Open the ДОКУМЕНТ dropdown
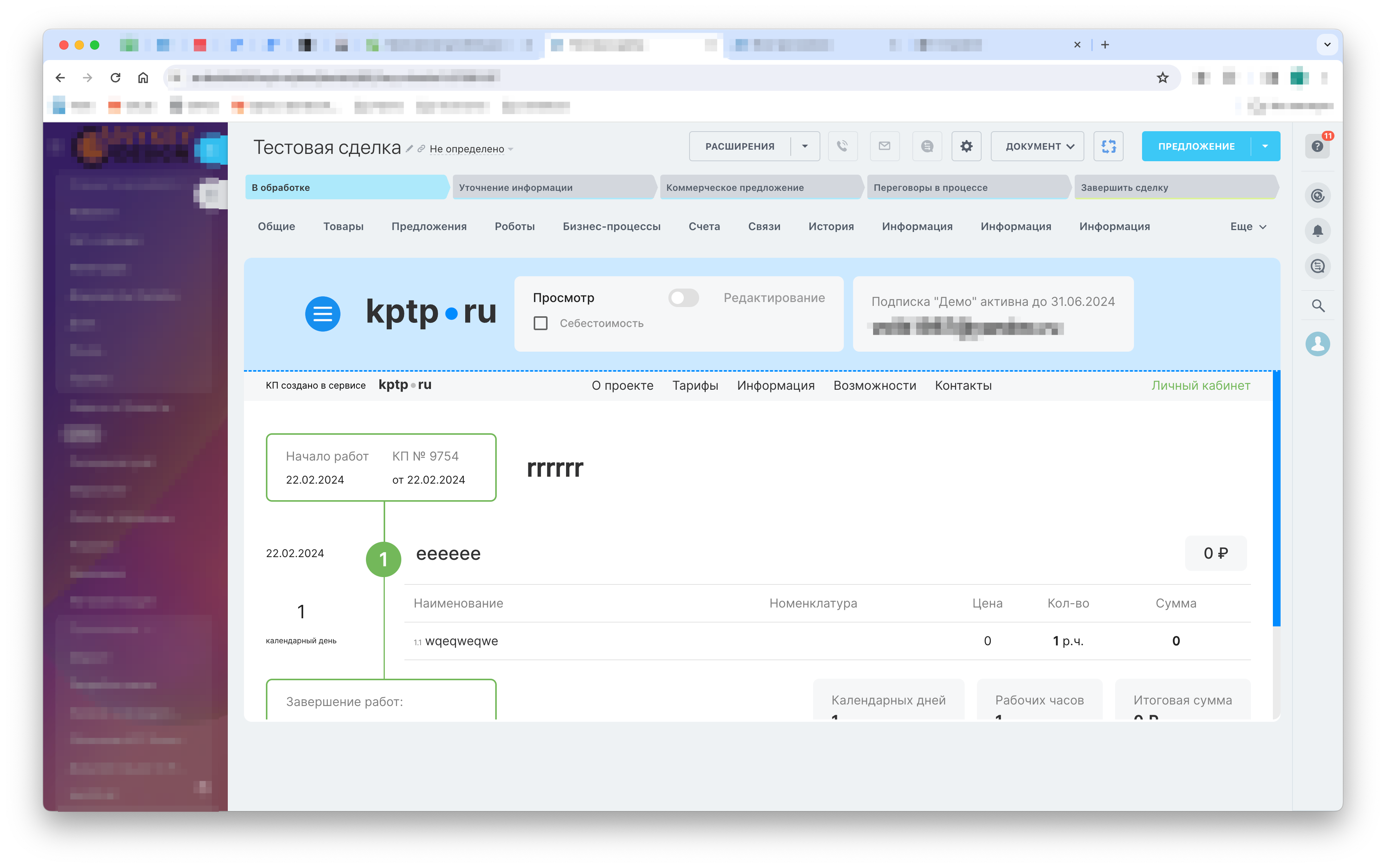This screenshot has width=1386, height=868. click(1038, 146)
